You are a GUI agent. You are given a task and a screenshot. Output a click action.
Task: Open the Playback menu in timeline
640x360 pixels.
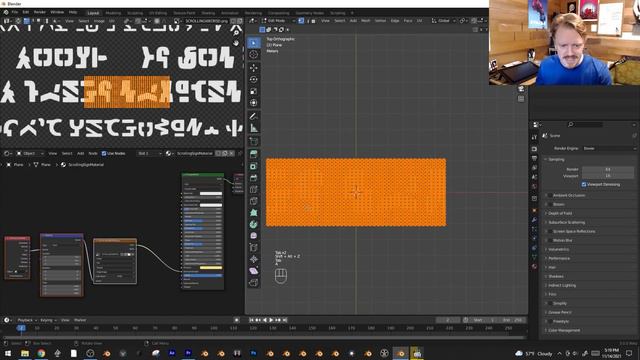(27, 320)
